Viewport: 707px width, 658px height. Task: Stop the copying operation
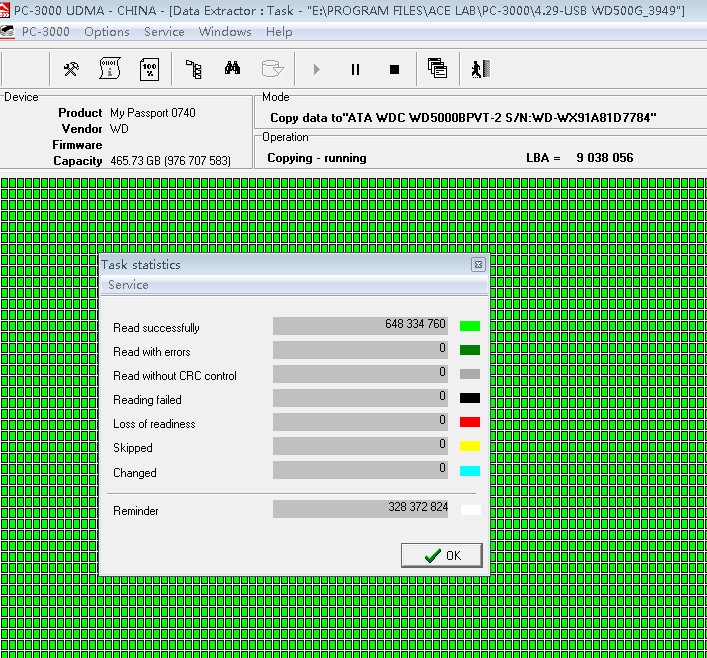[x=394, y=69]
